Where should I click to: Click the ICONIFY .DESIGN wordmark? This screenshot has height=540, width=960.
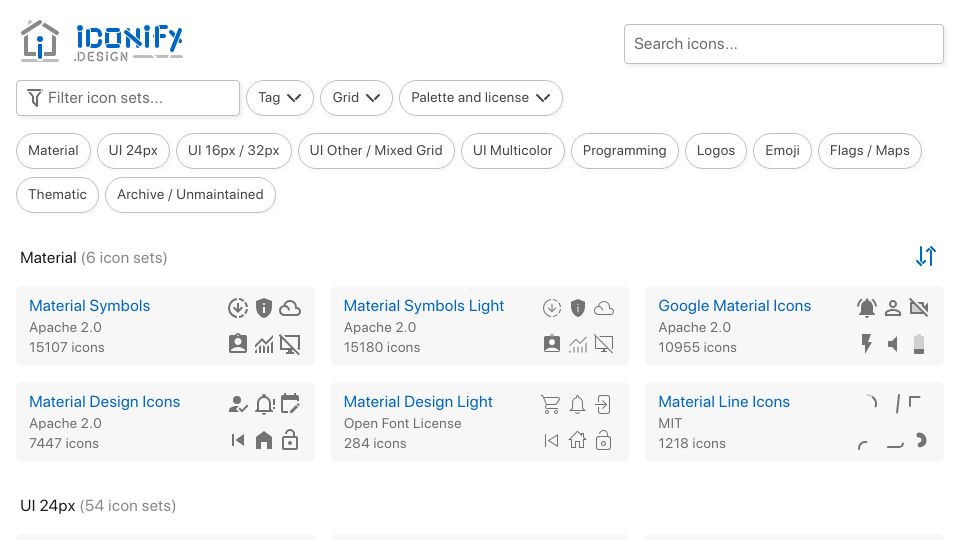point(129,43)
